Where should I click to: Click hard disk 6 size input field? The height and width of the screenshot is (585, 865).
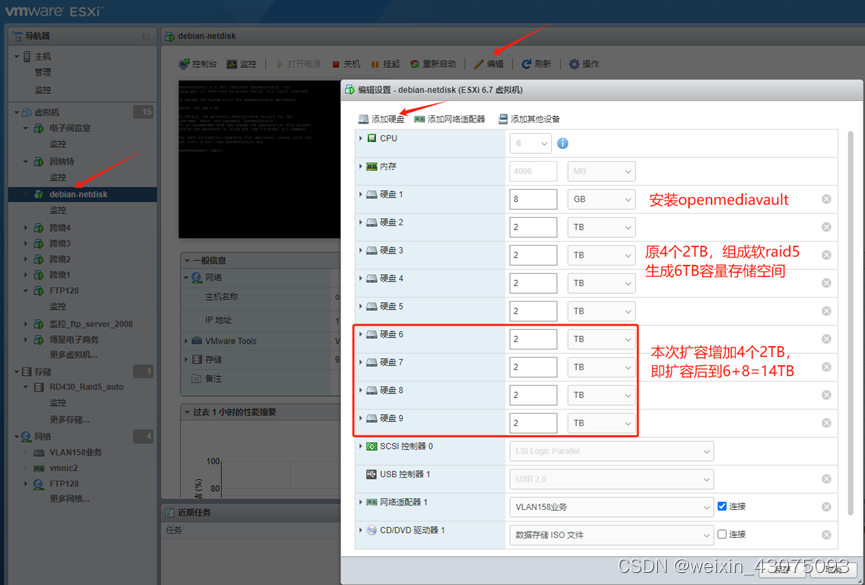(533, 339)
